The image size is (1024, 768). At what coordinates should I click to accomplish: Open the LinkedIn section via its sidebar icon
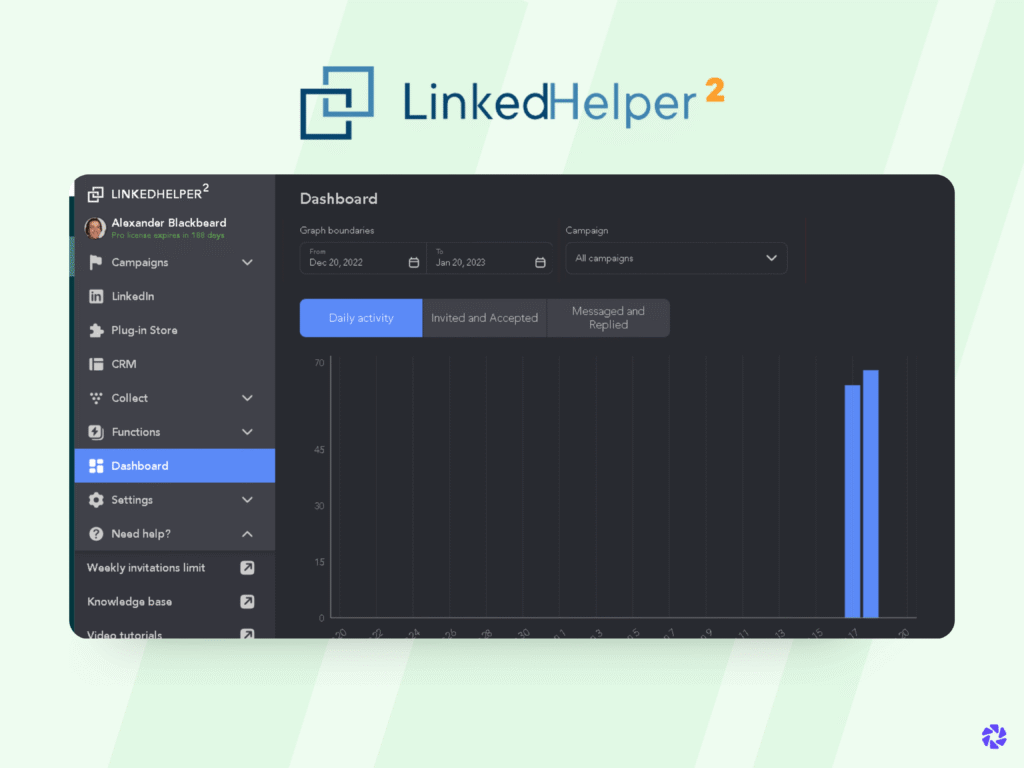[x=95, y=296]
